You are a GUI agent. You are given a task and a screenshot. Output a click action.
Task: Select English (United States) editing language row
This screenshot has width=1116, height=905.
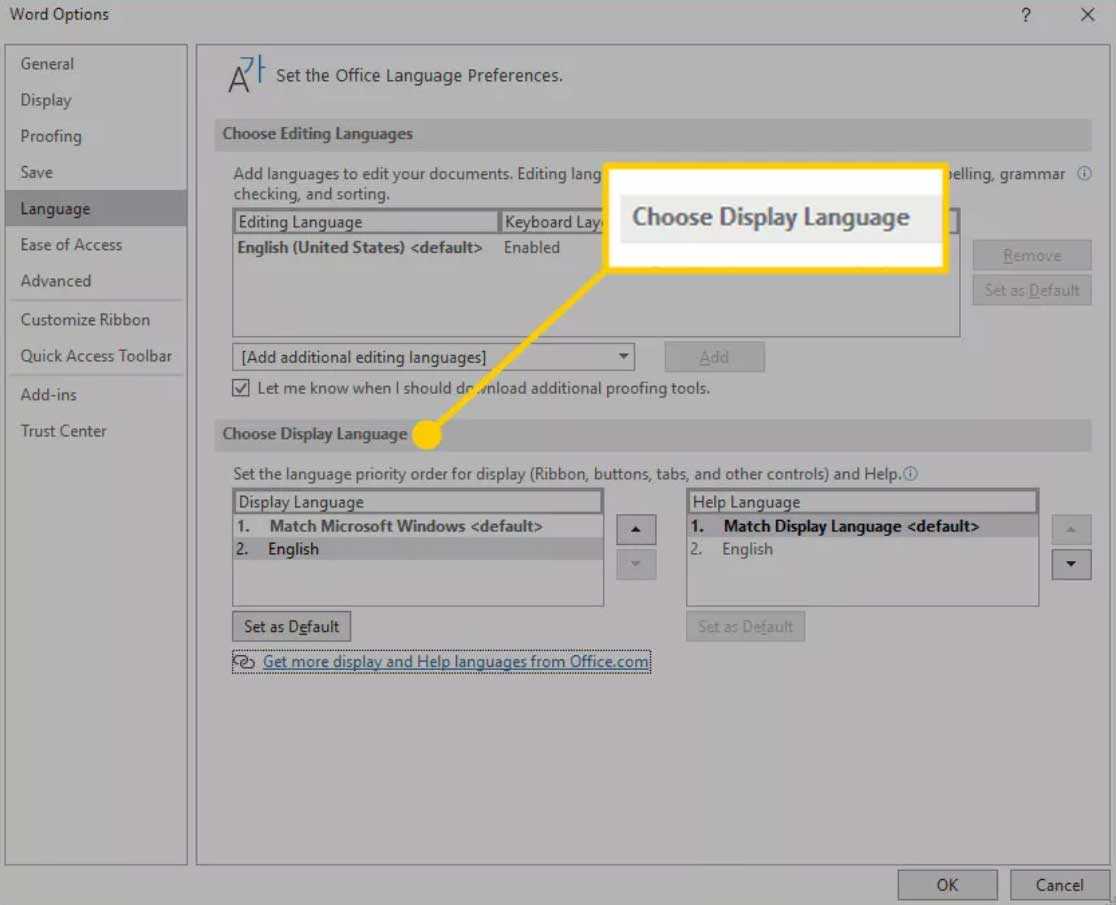[360, 247]
